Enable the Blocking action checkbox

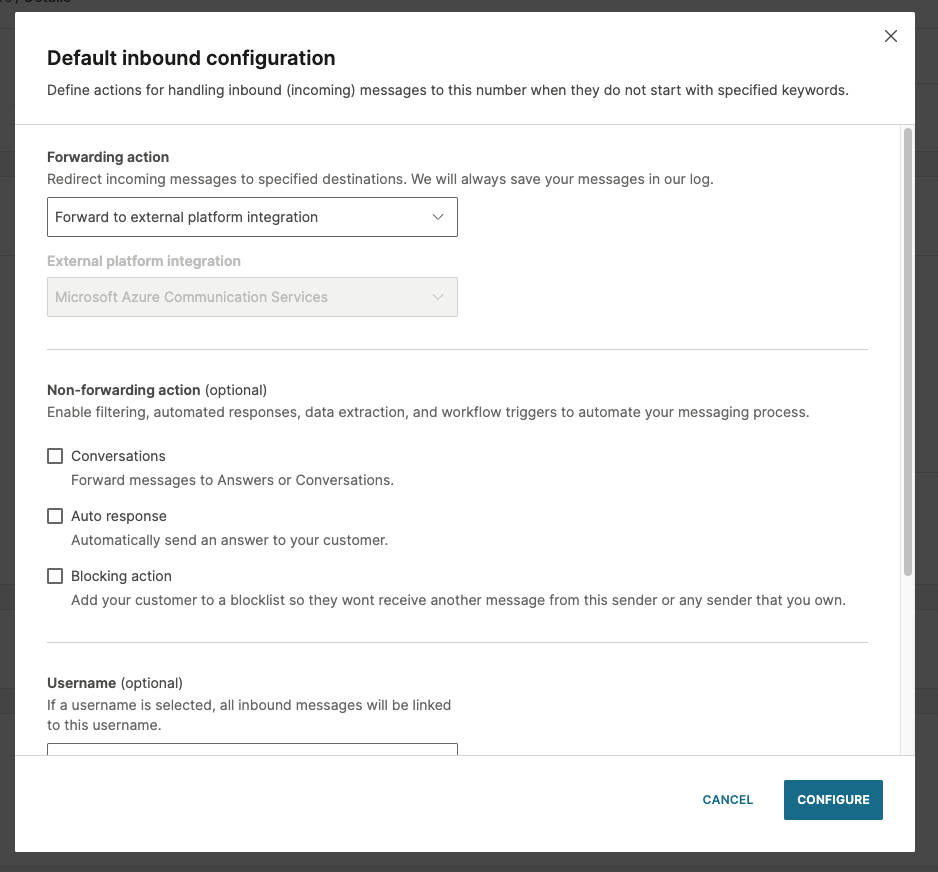click(x=55, y=576)
